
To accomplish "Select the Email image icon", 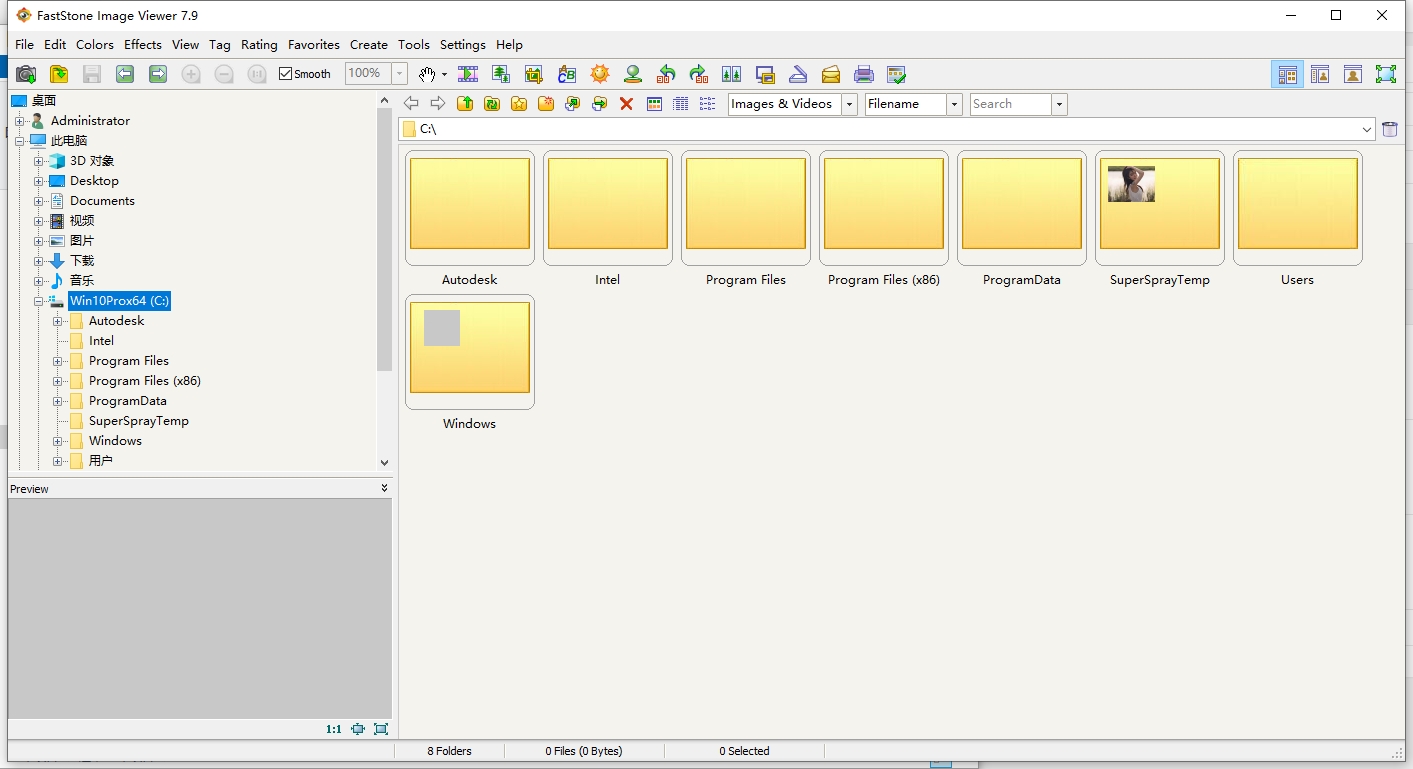I will pyautogui.click(x=831, y=73).
